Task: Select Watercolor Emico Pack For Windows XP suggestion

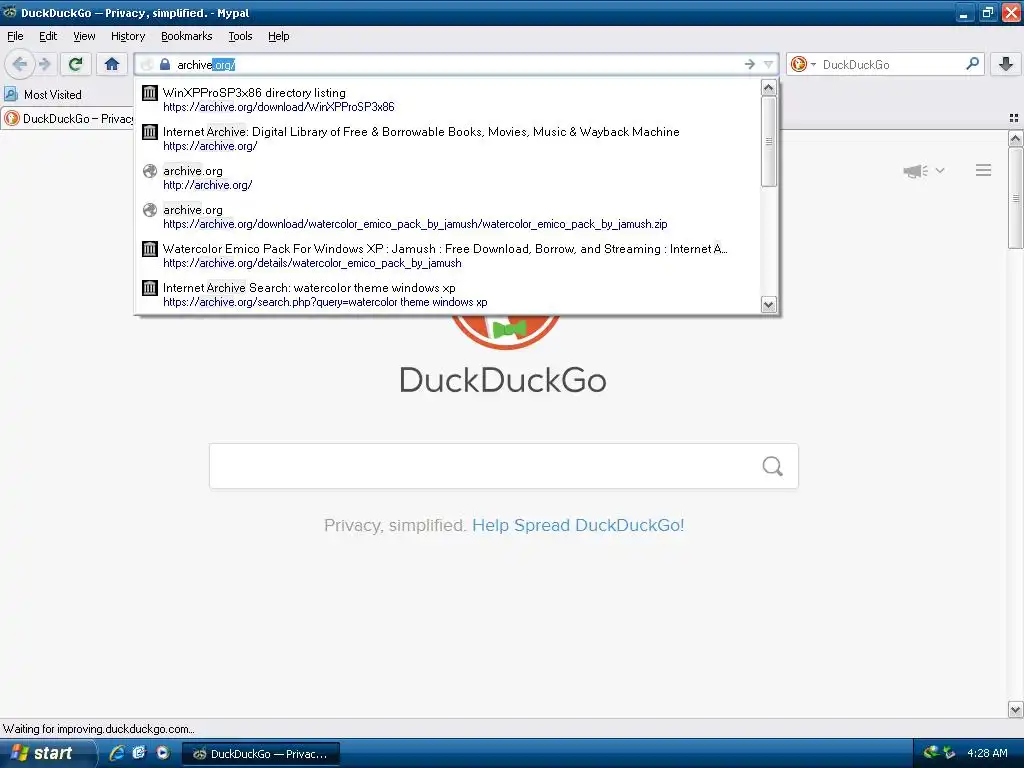Action: coord(448,255)
